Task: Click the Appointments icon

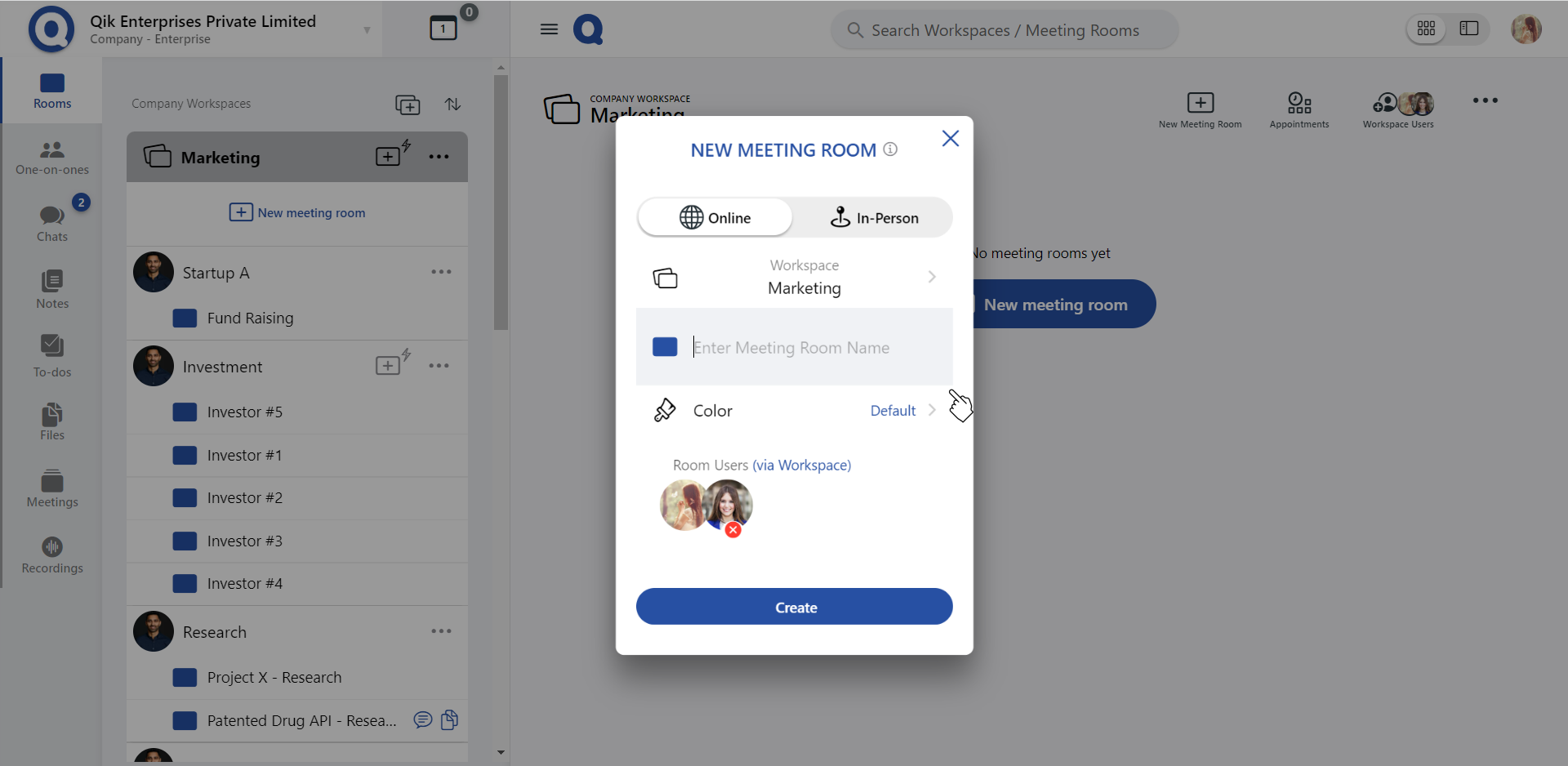Action: [x=1298, y=109]
